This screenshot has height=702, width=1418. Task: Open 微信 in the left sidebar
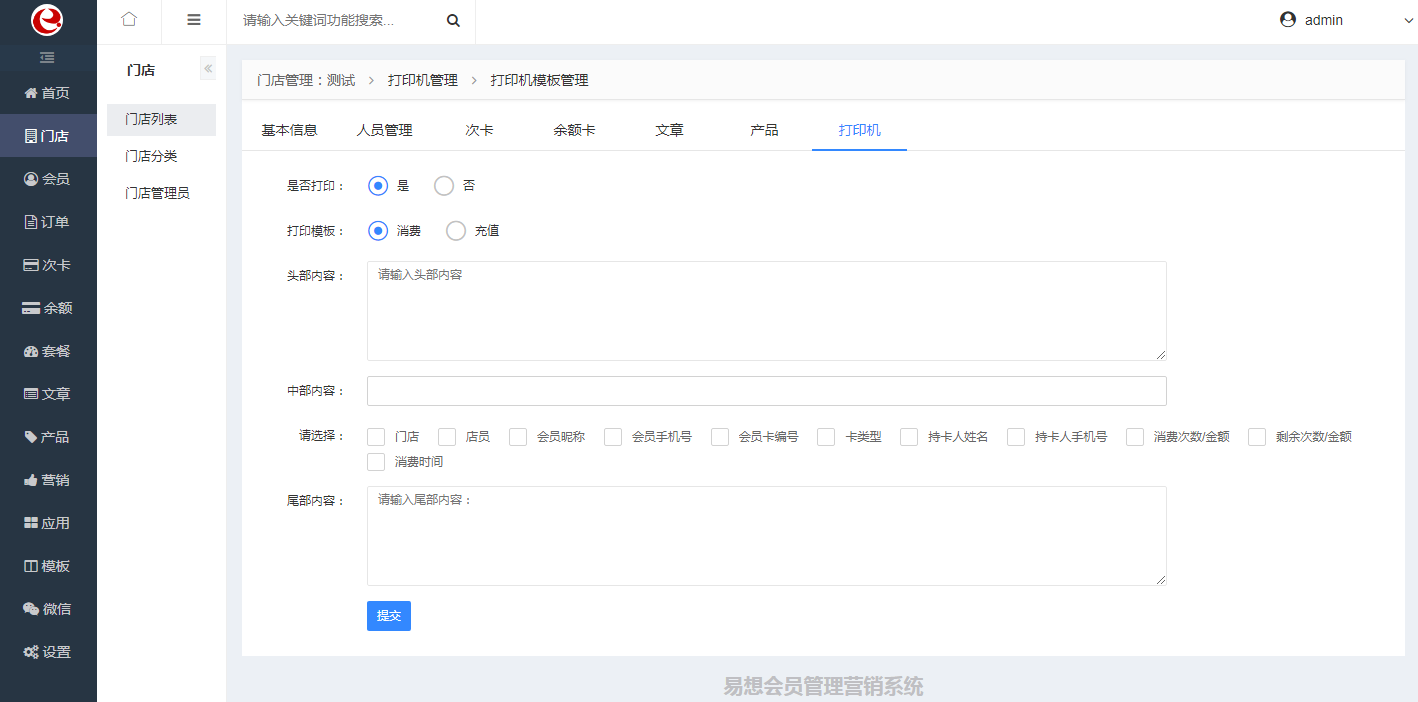pos(48,609)
